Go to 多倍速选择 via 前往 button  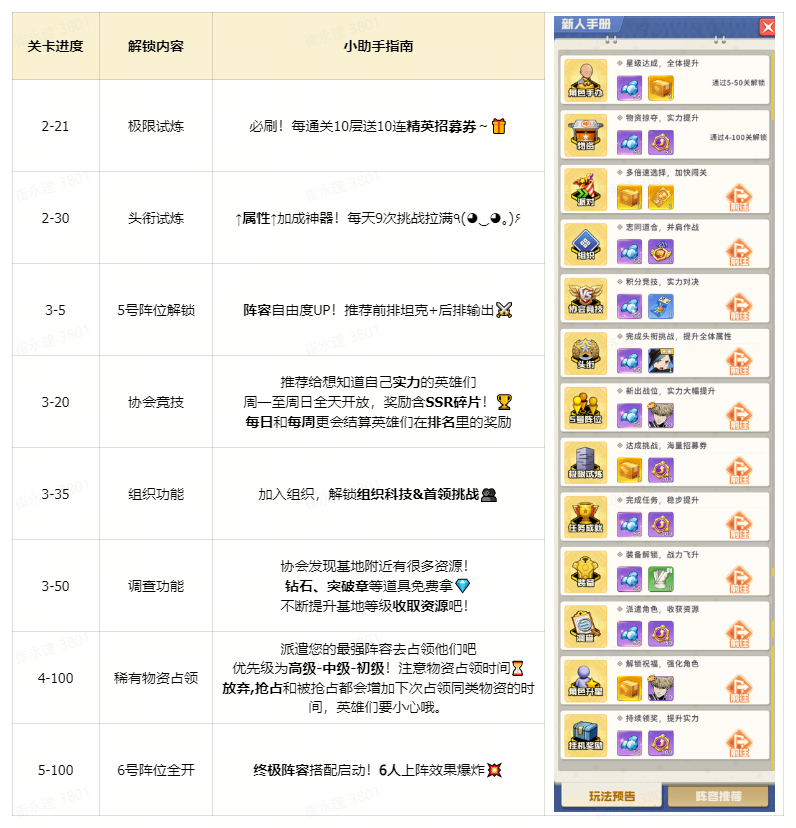739,197
